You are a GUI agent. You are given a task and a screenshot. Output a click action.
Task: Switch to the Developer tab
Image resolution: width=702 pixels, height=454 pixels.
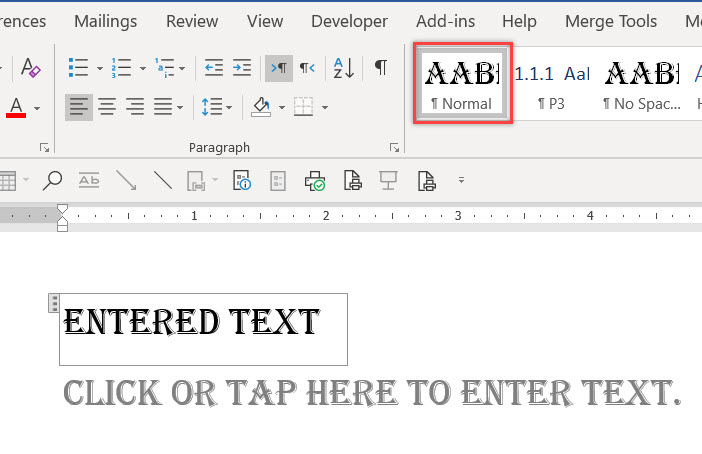pyautogui.click(x=349, y=21)
